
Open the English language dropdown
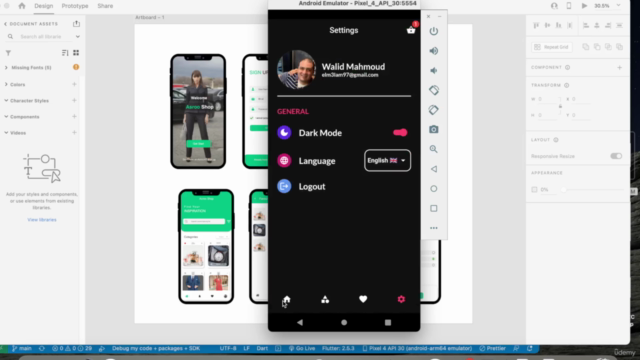(387, 160)
